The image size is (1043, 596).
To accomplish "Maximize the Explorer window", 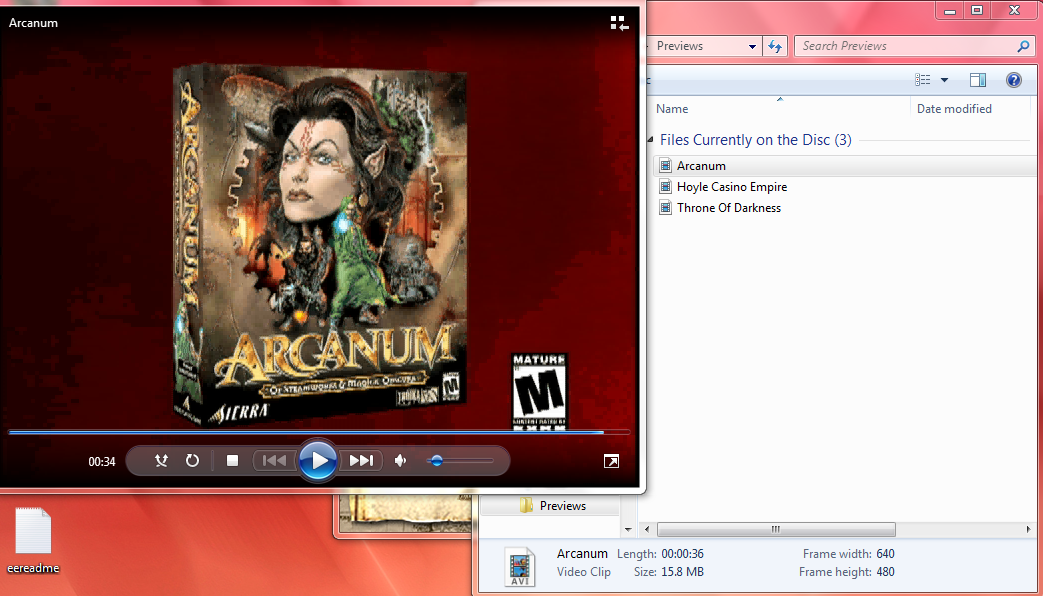I will (977, 10).
